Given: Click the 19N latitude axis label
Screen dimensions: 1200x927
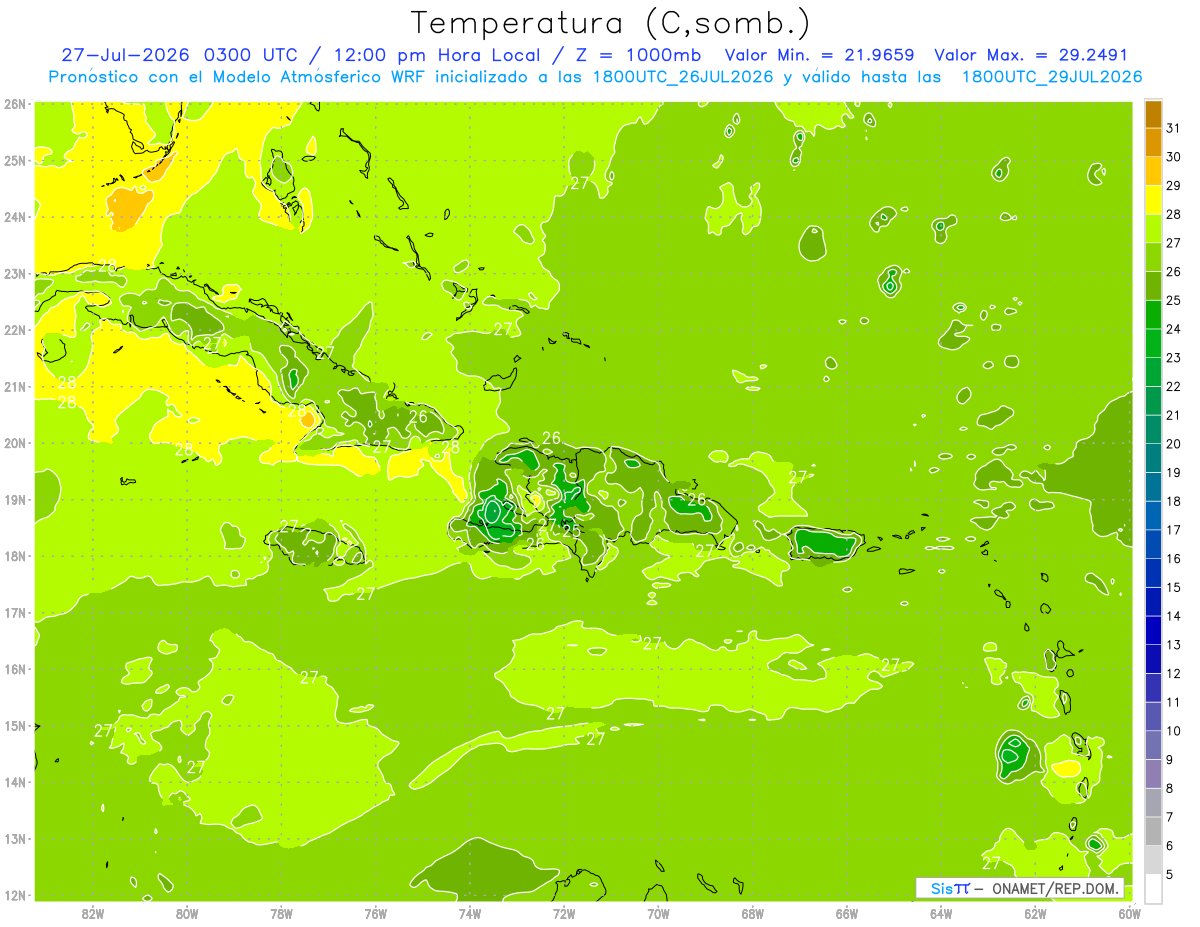Looking at the screenshot, I should pyautogui.click(x=14, y=500).
